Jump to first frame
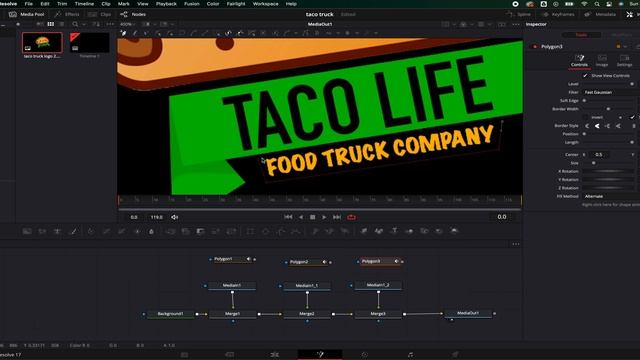Screen dimensions: 640x360 tap(288, 217)
